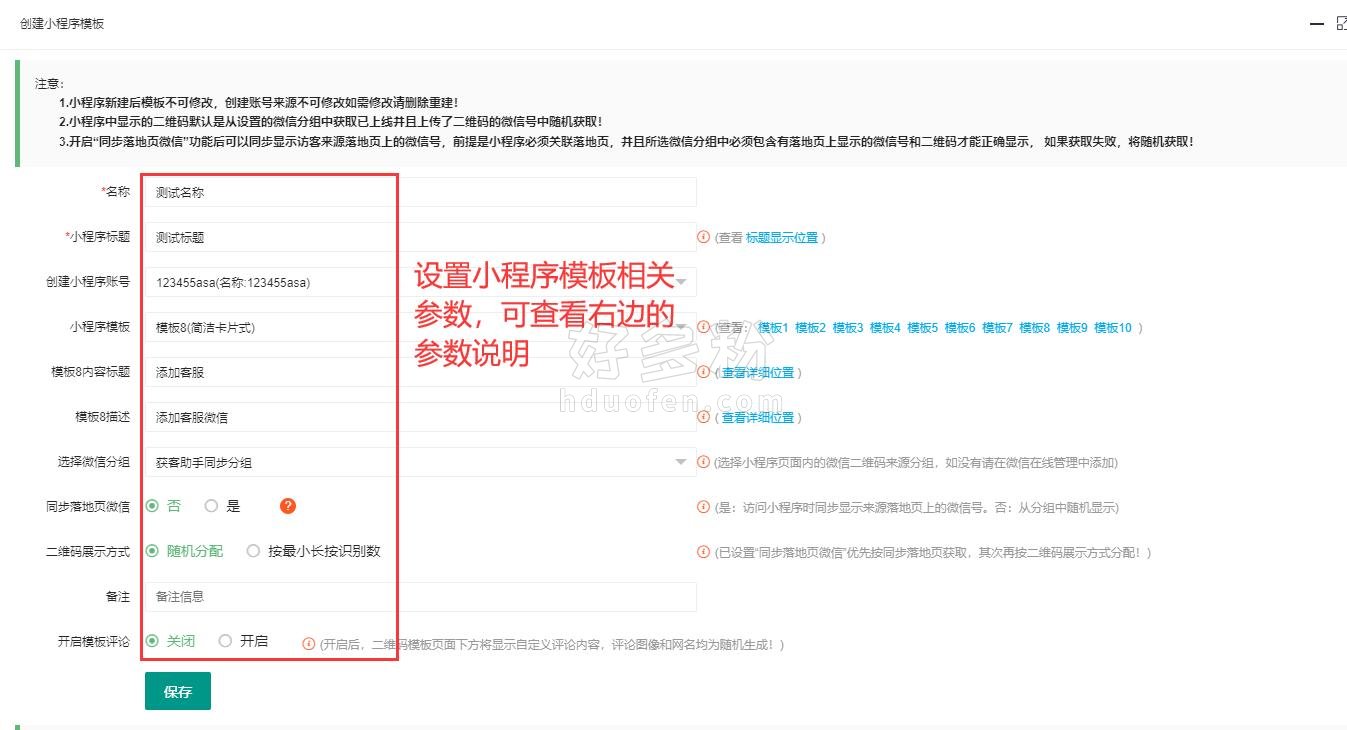The image size is (1347, 730).
Task: Expand the 小程序模板 dropdown list
Action: (420, 327)
